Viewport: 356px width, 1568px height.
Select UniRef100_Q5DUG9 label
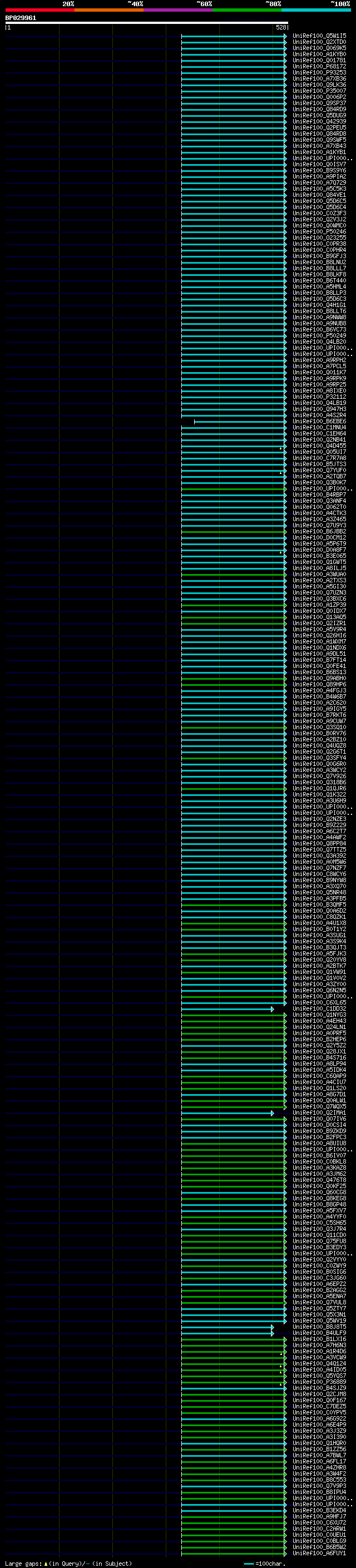point(319,116)
